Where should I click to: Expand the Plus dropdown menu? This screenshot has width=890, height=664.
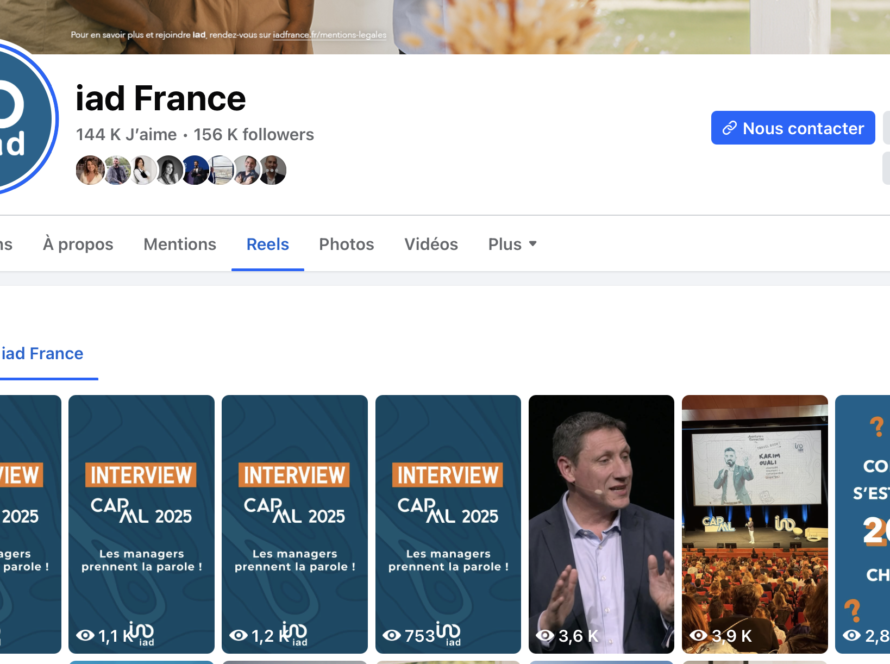point(512,244)
